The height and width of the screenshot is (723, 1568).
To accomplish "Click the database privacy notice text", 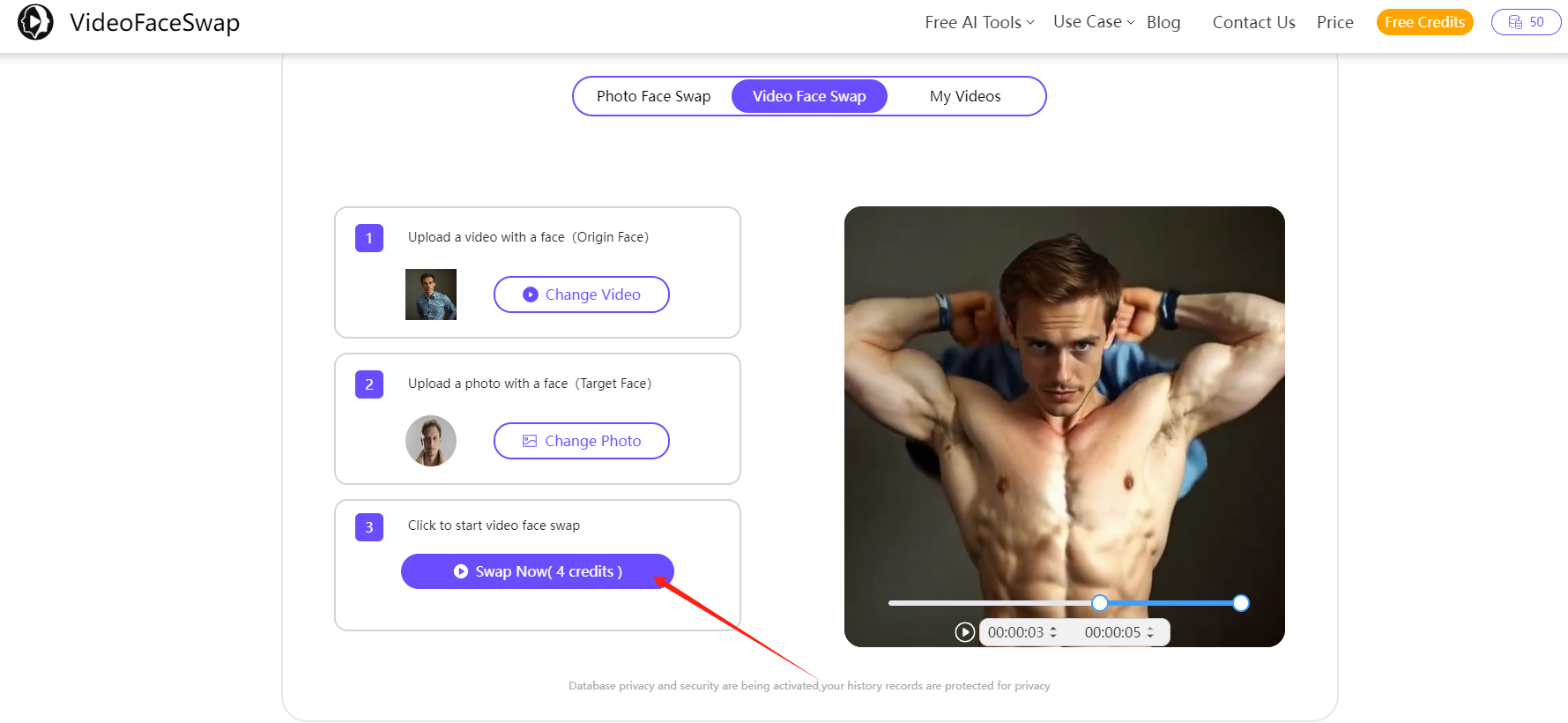I will [x=809, y=686].
